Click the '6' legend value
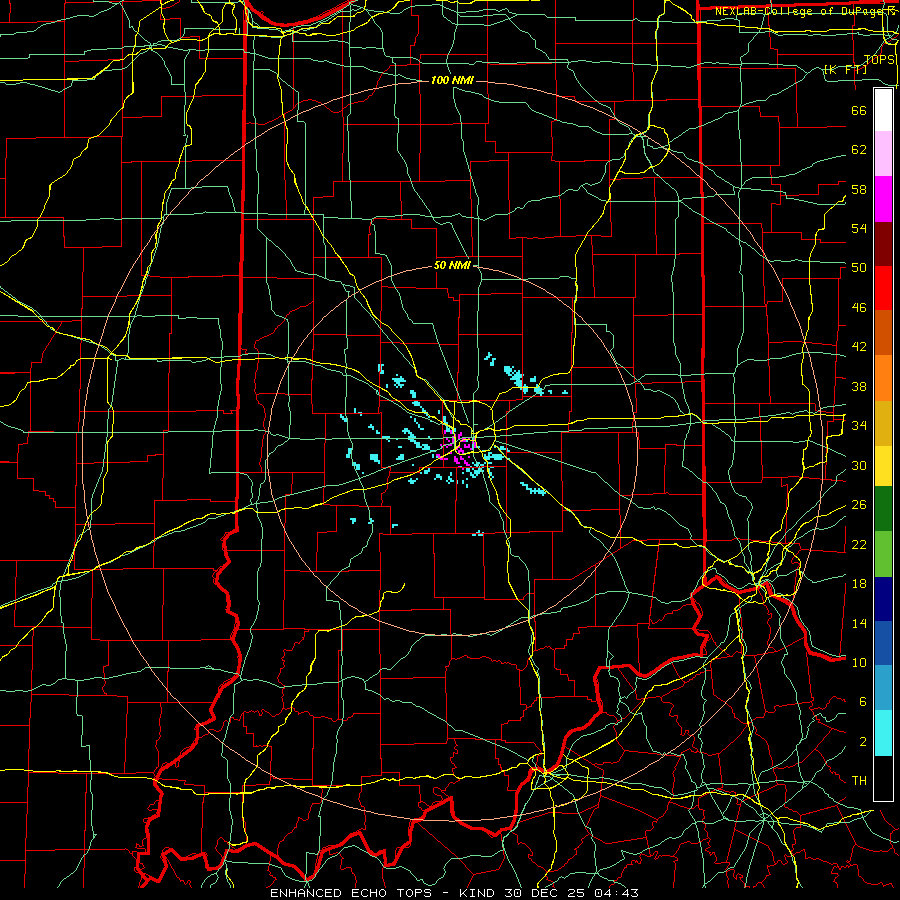This screenshot has width=900, height=900. click(x=863, y=702)
